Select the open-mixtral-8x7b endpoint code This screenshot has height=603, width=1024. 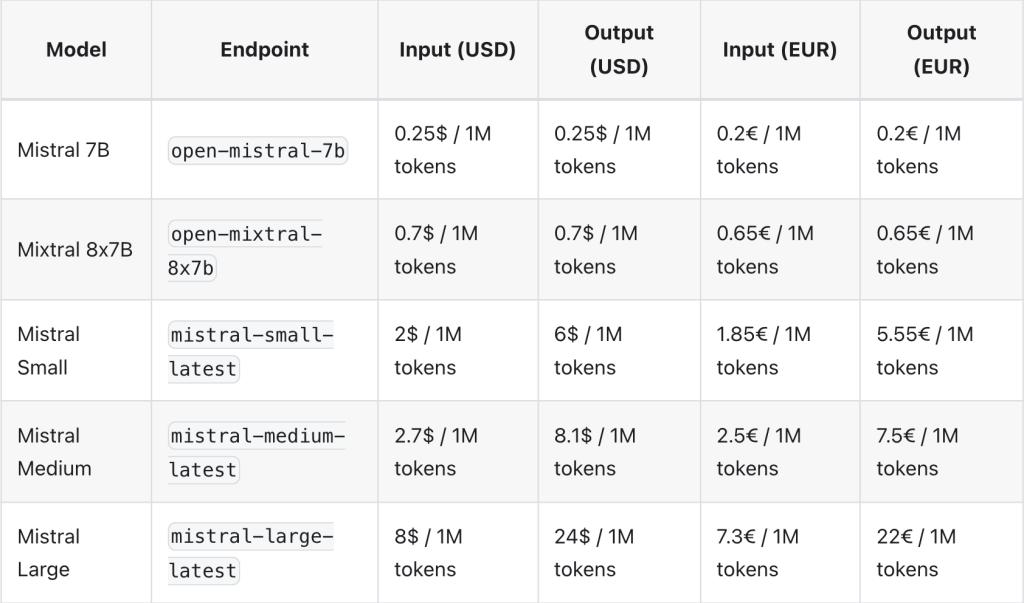[246, 251]
